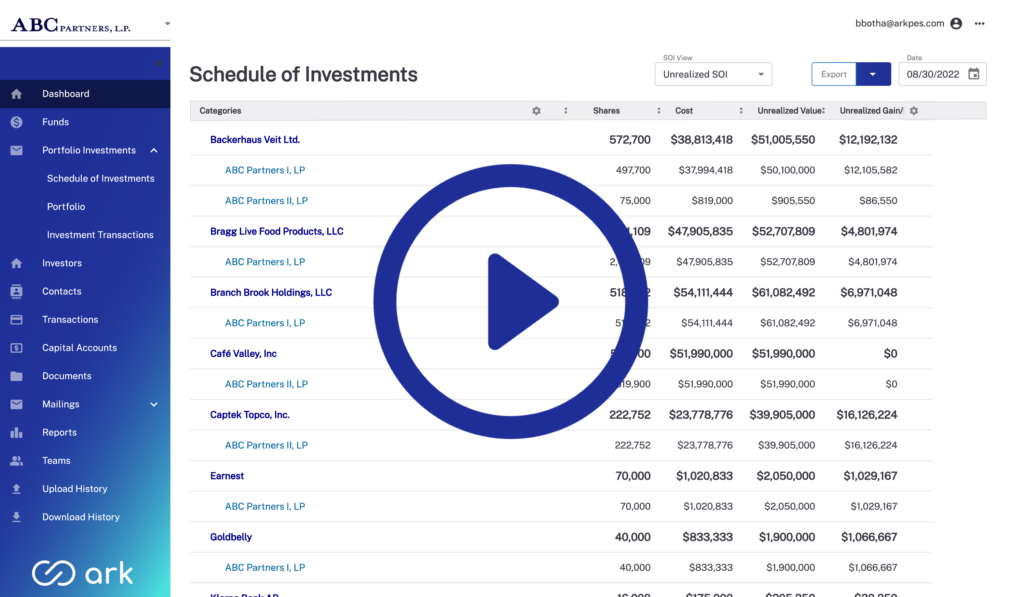Select Dashboard in the sidebar
The width and height of the screenshot is (1024, 597).
click(x=85, y=94)
